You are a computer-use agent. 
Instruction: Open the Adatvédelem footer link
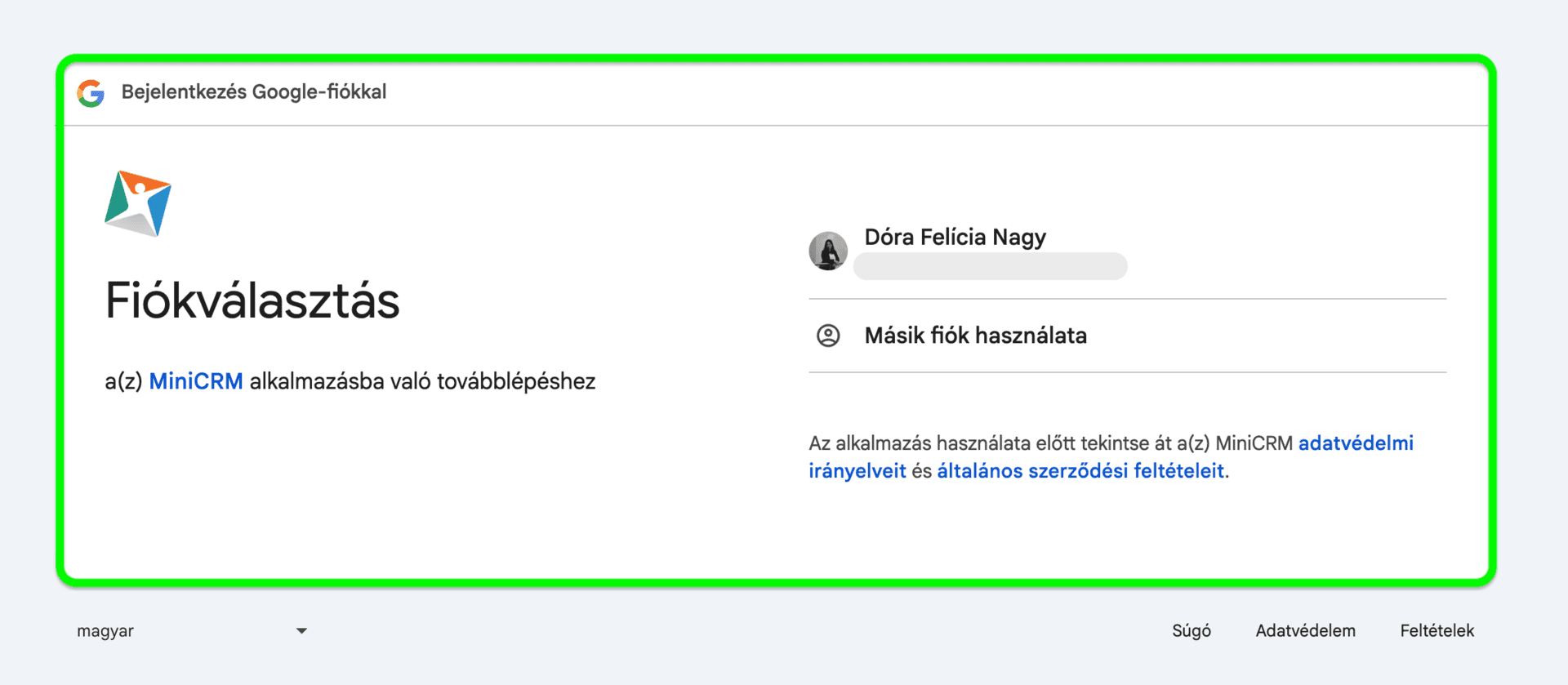pos(1305,630)
